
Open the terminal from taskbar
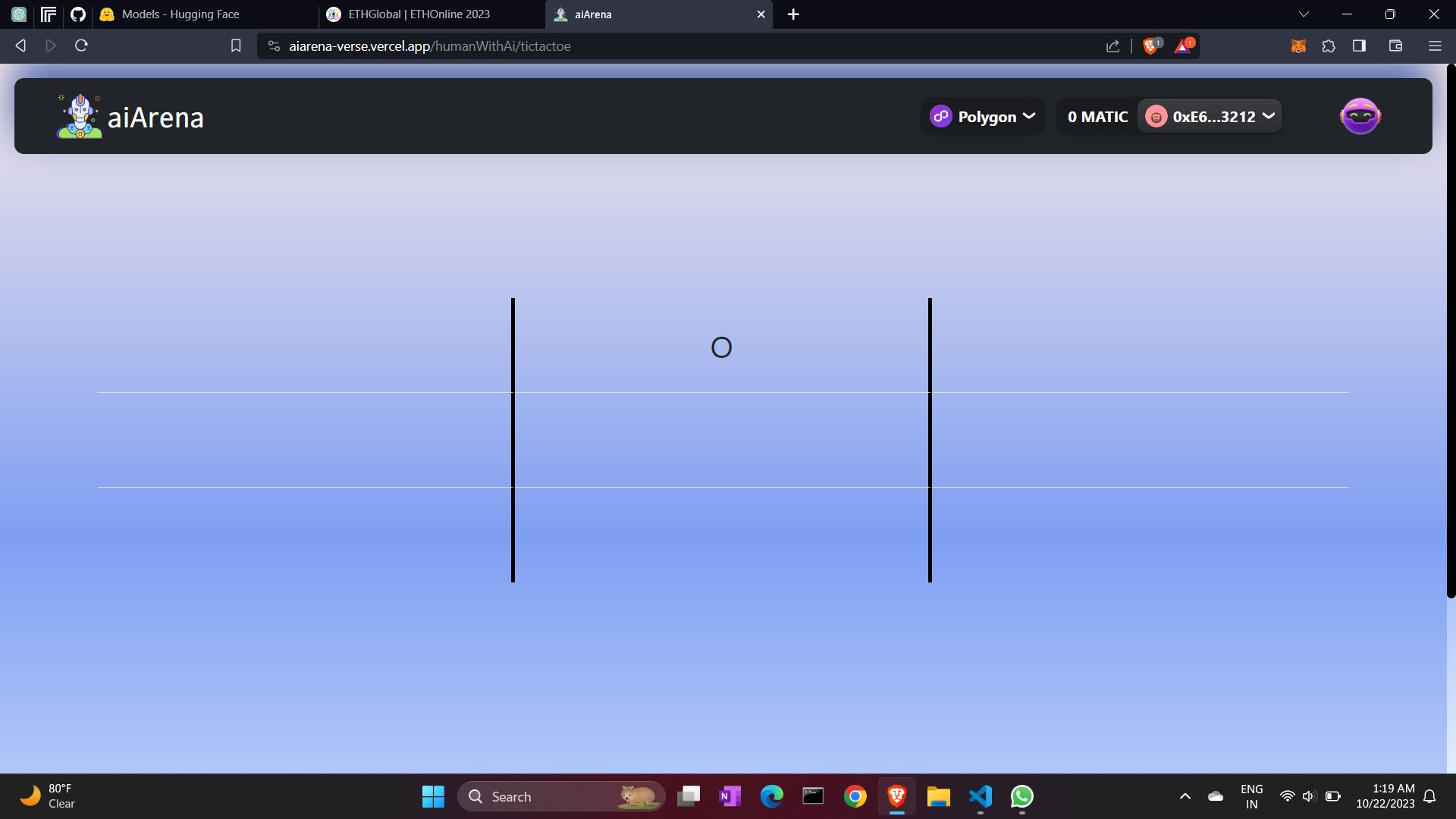pyautogui.click(x=813, y=796)
